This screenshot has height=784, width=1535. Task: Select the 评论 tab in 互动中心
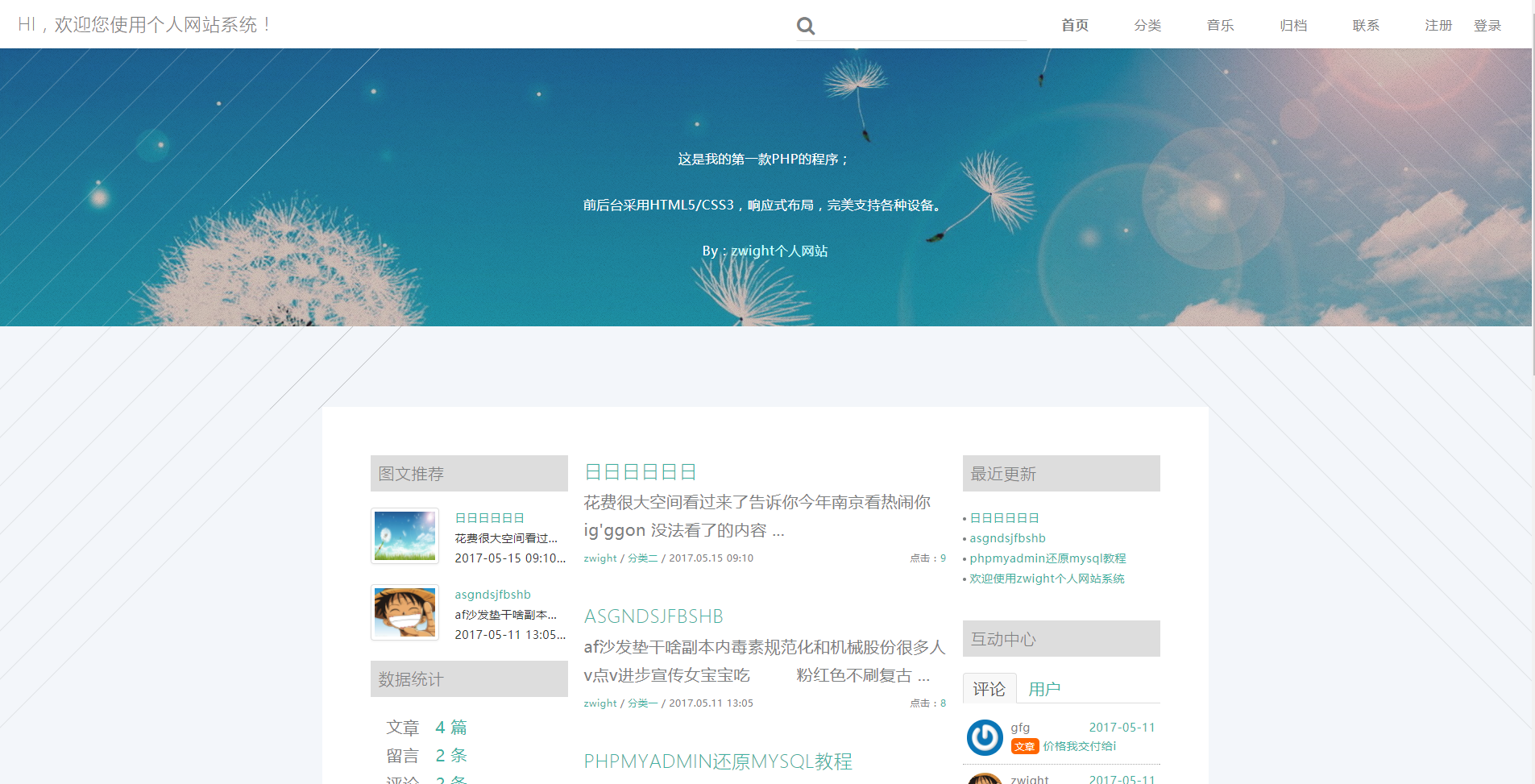click(989, 689)
